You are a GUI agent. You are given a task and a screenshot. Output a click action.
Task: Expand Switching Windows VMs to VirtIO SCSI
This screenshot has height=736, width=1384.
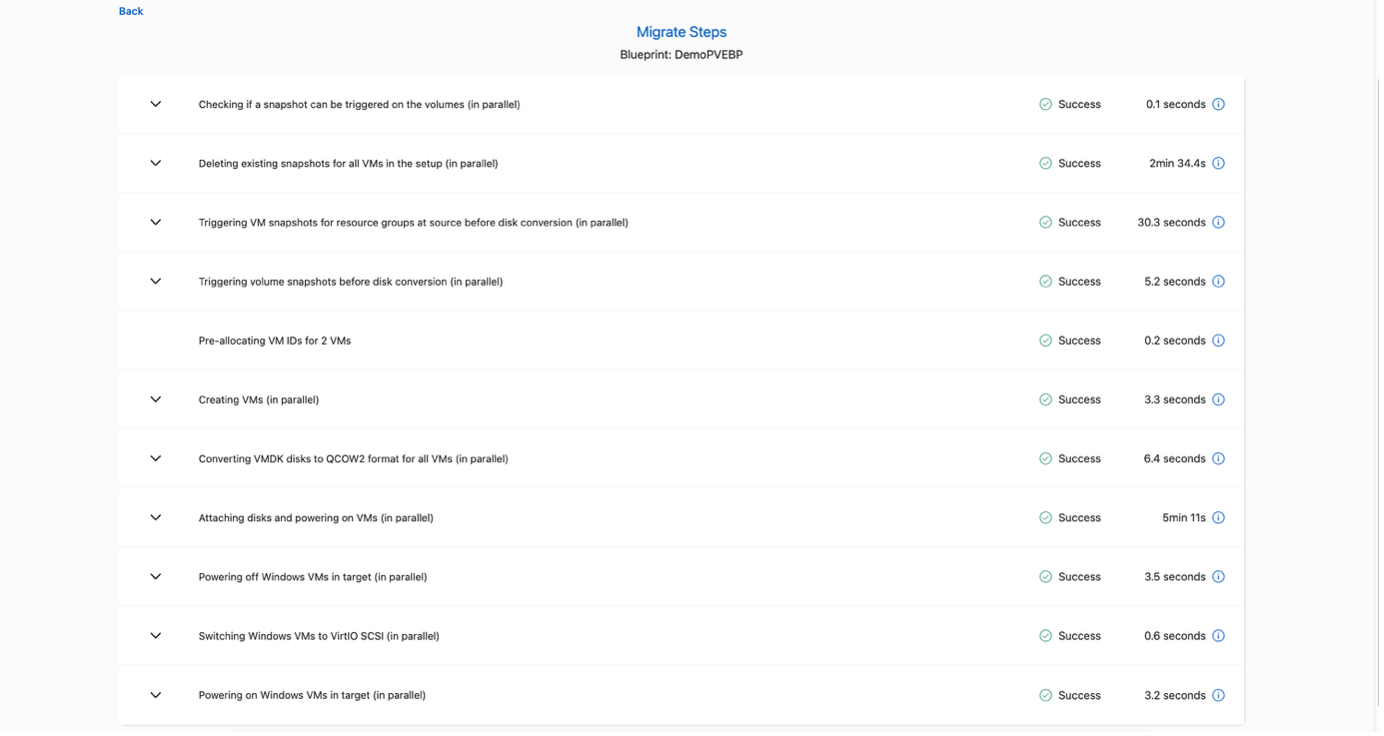[156, 636]
